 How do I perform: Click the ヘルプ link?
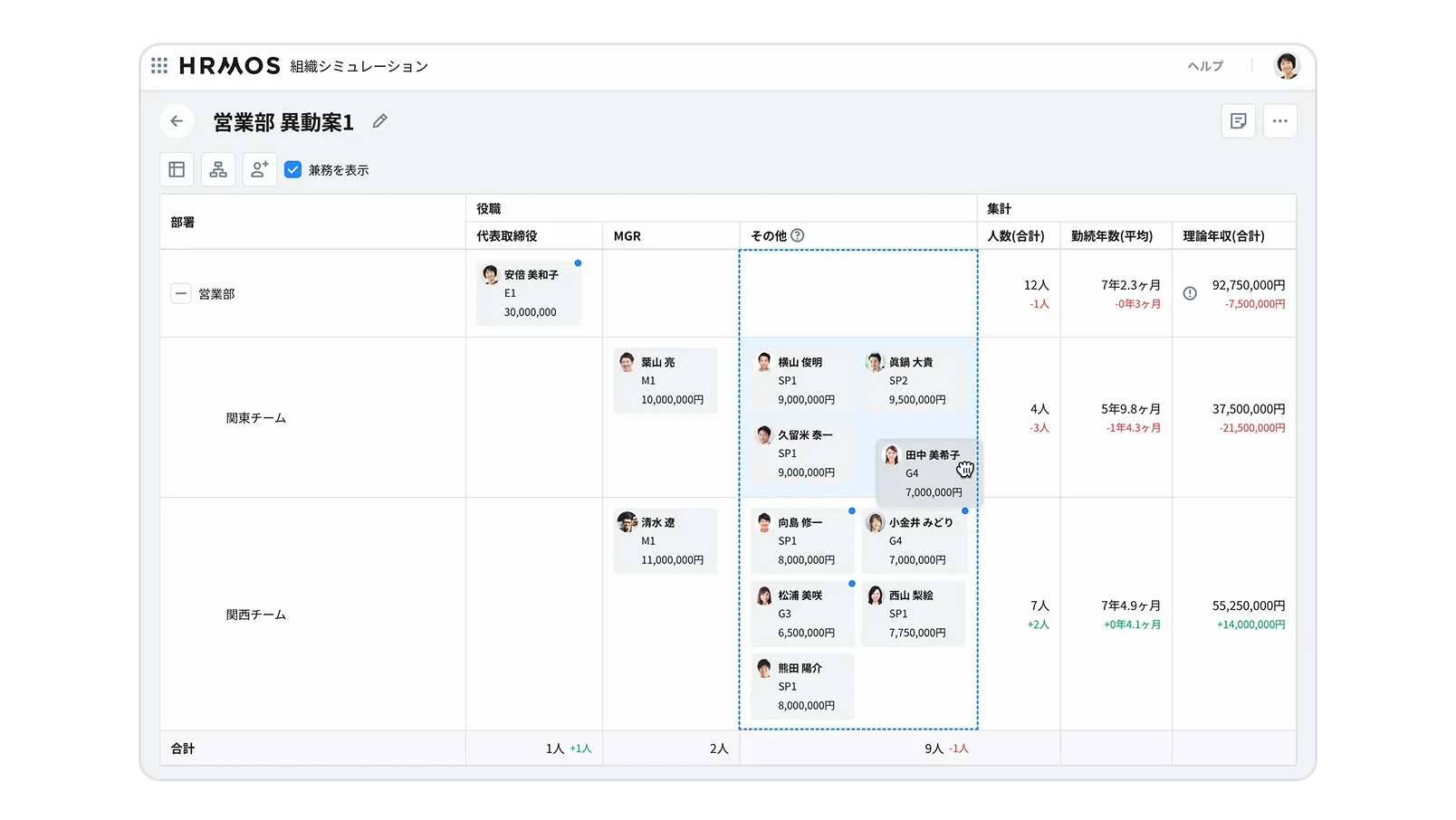[x=1205, y=66]
